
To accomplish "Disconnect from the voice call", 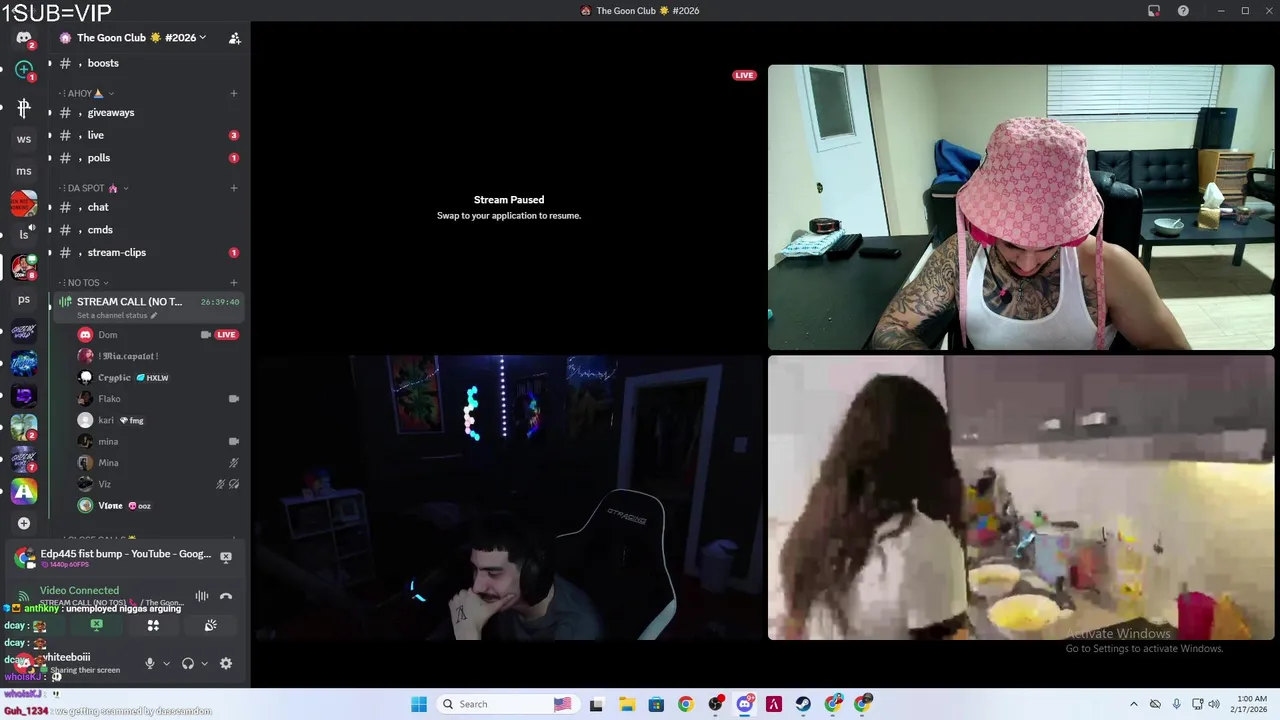I will point(226,596).
